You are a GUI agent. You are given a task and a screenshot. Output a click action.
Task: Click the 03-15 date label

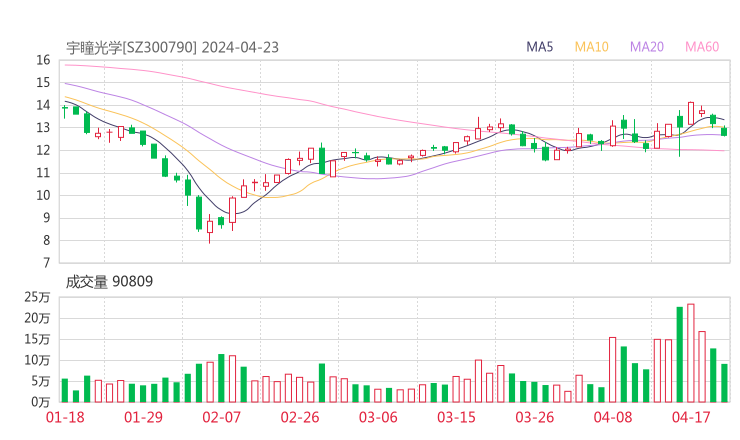pos(456,417)
